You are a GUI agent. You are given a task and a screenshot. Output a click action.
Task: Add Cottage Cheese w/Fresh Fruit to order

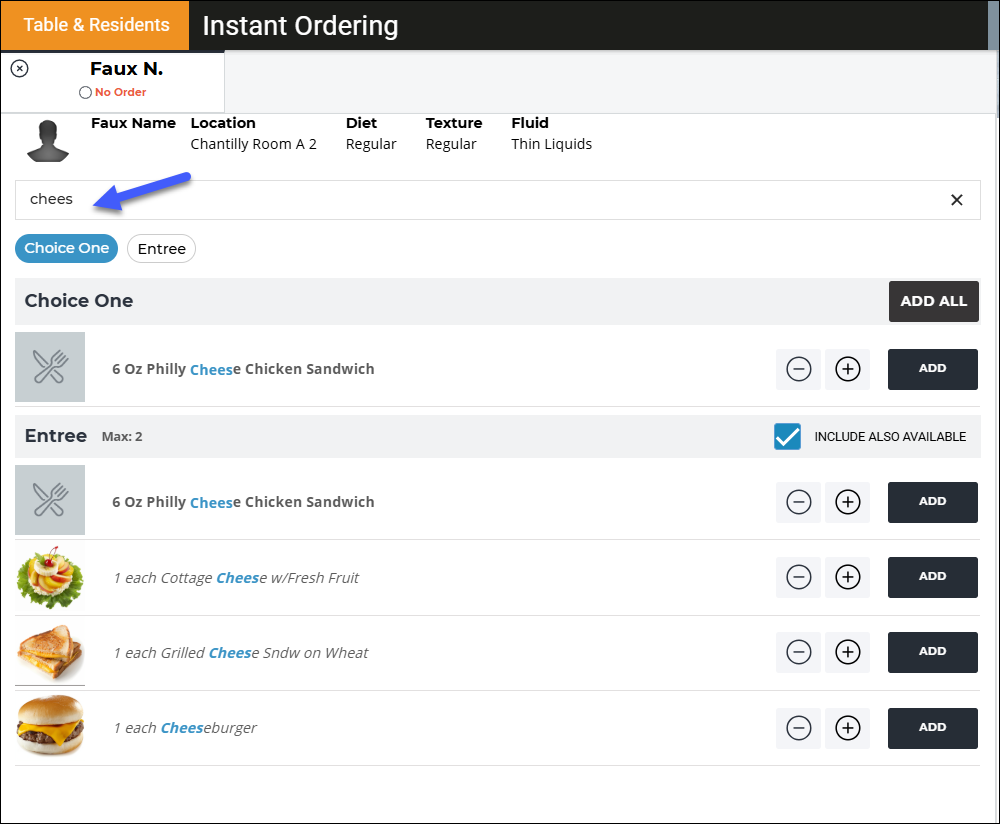932,577
